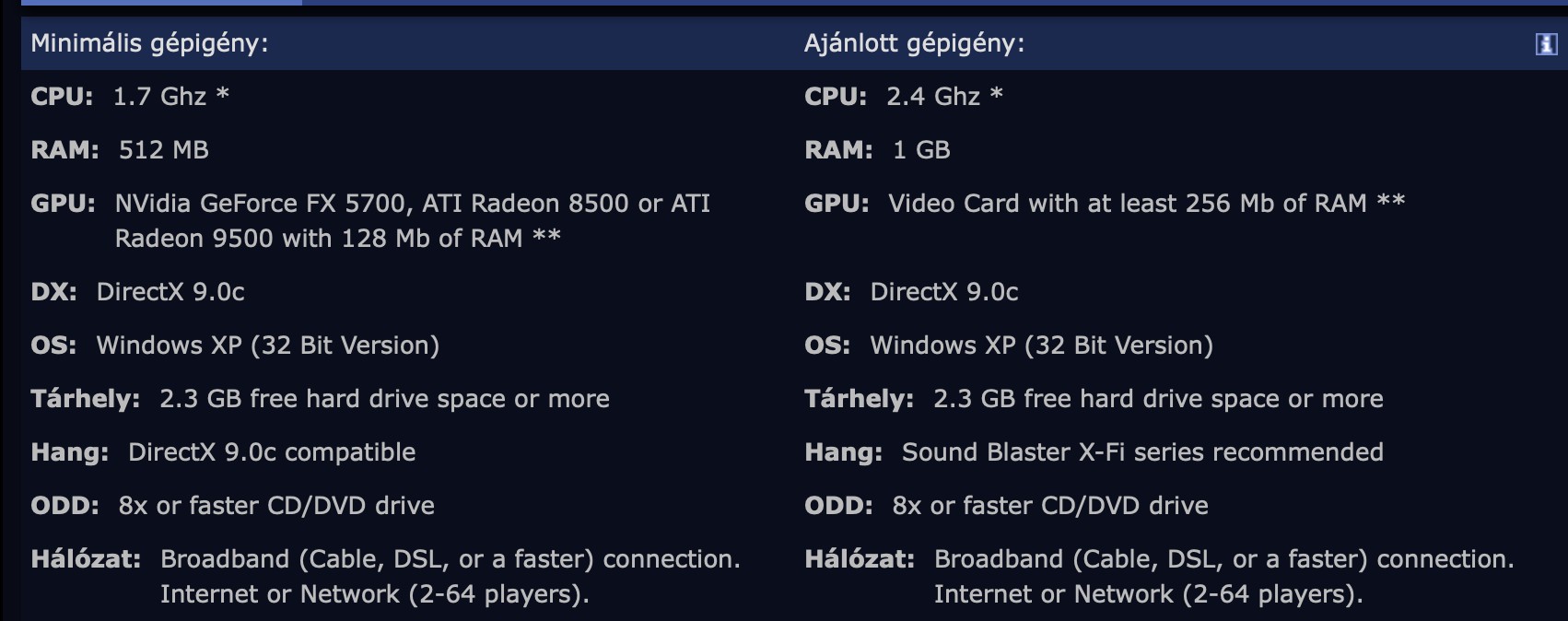Select the minimum CPU value "1.7 Ghz"
1568x621 pixels.
point(159,96)
